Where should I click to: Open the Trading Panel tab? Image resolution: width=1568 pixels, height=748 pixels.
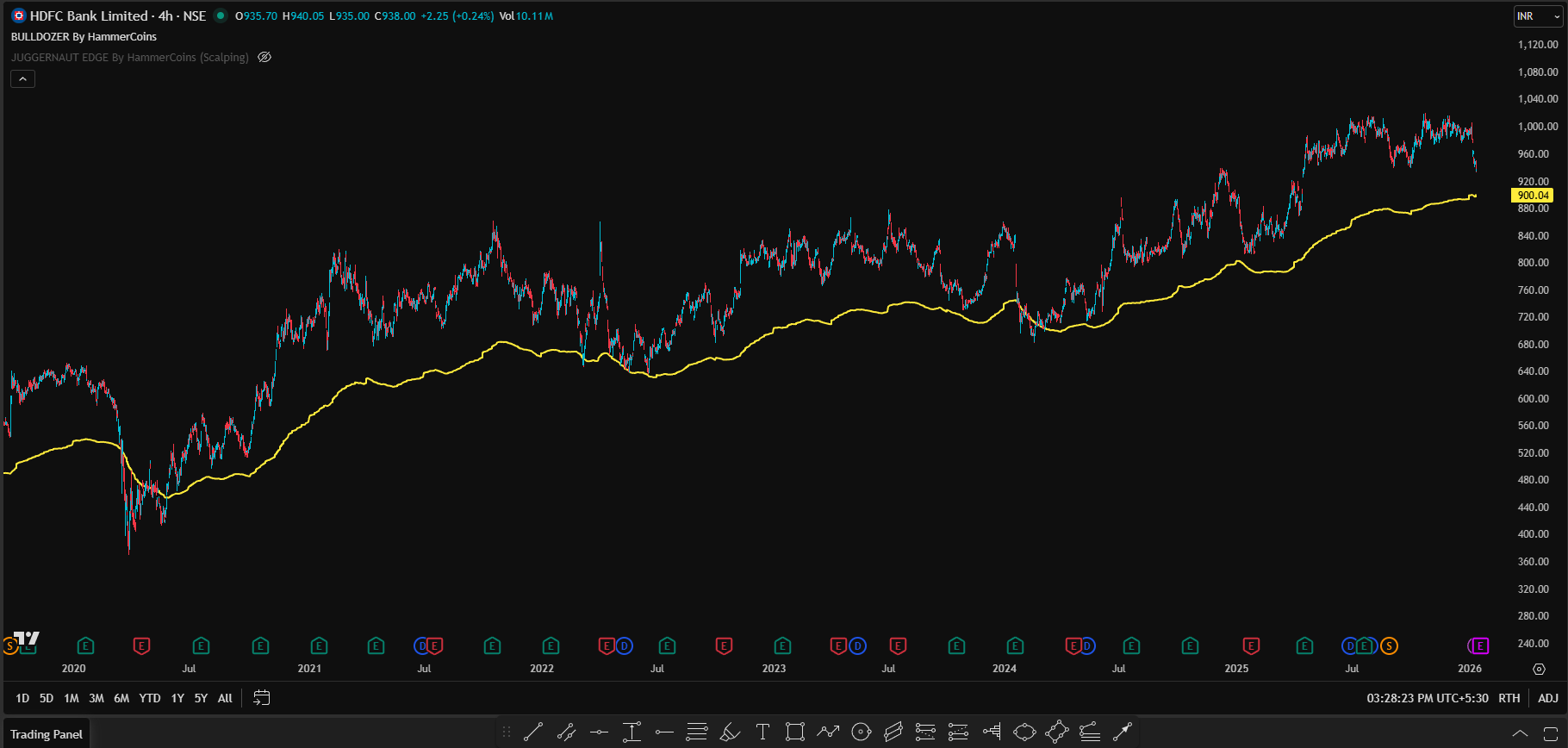point(47,734)
